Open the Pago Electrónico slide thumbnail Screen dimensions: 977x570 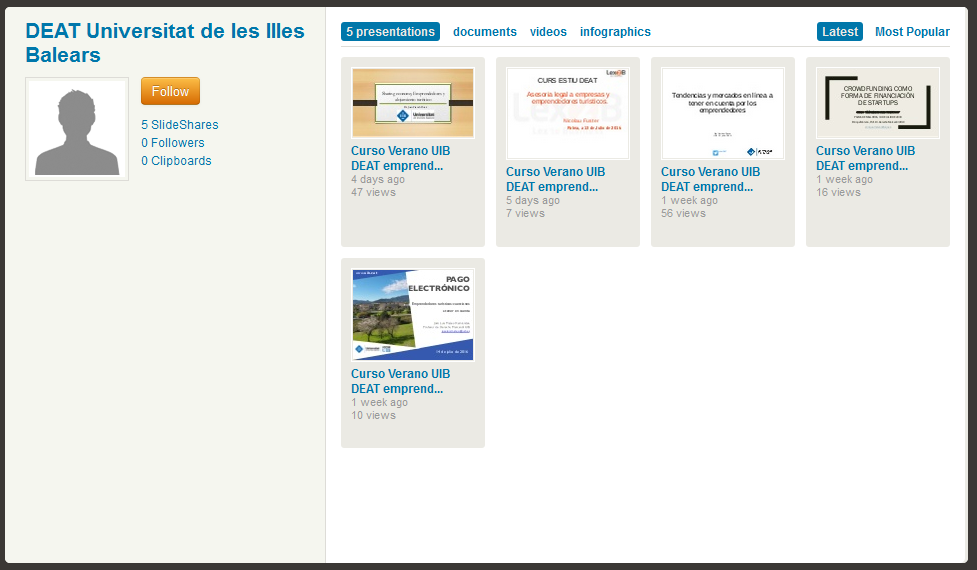[x=412, y=315]
